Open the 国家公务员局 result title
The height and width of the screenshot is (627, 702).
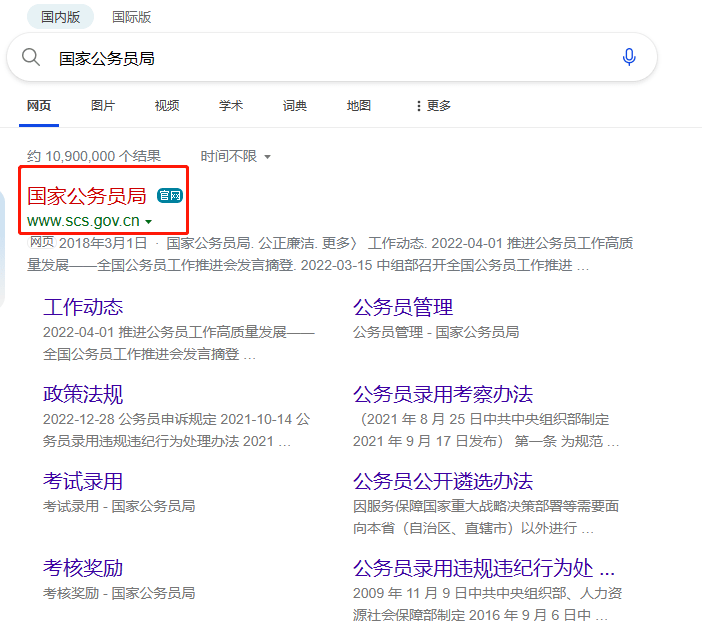pyautogui.click(x=87, y=196)
